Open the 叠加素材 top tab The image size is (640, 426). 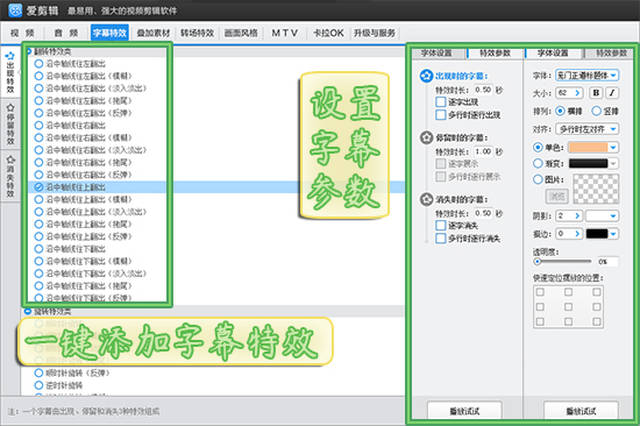[153, 33]
